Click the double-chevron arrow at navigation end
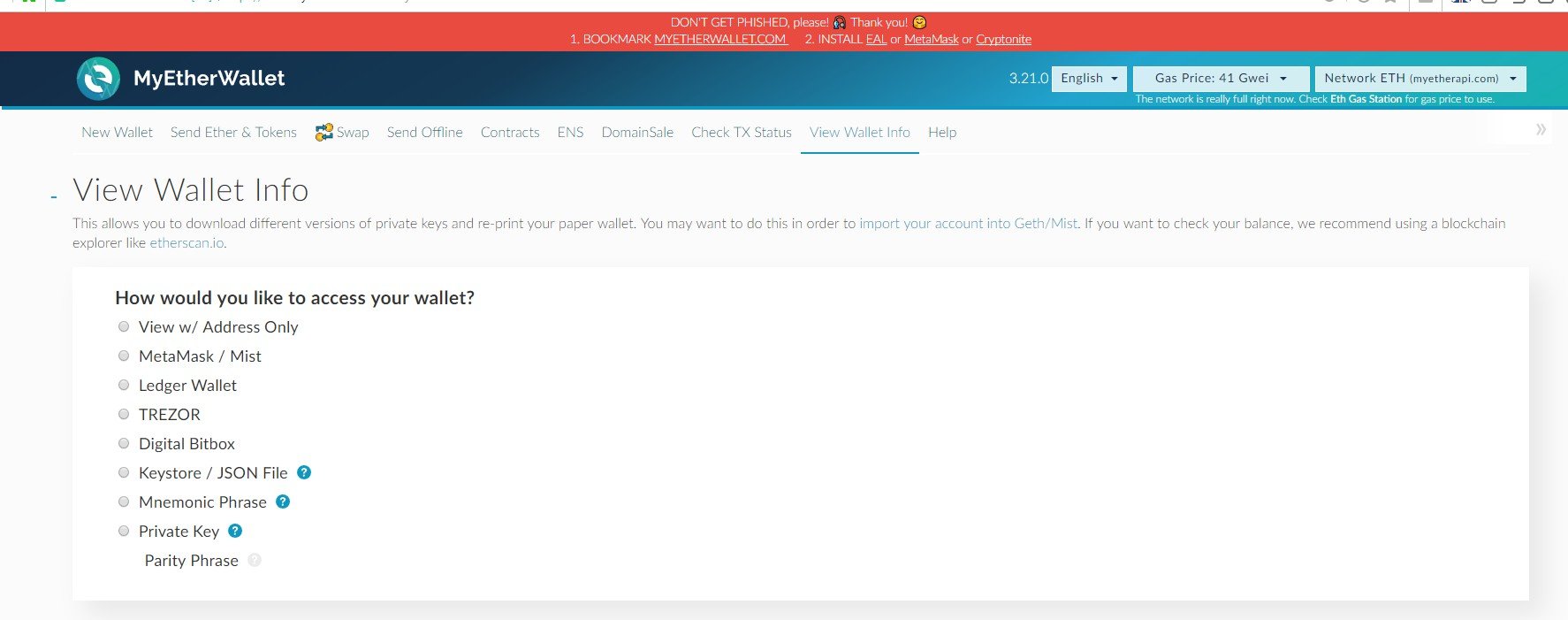 click(1541, 130)
